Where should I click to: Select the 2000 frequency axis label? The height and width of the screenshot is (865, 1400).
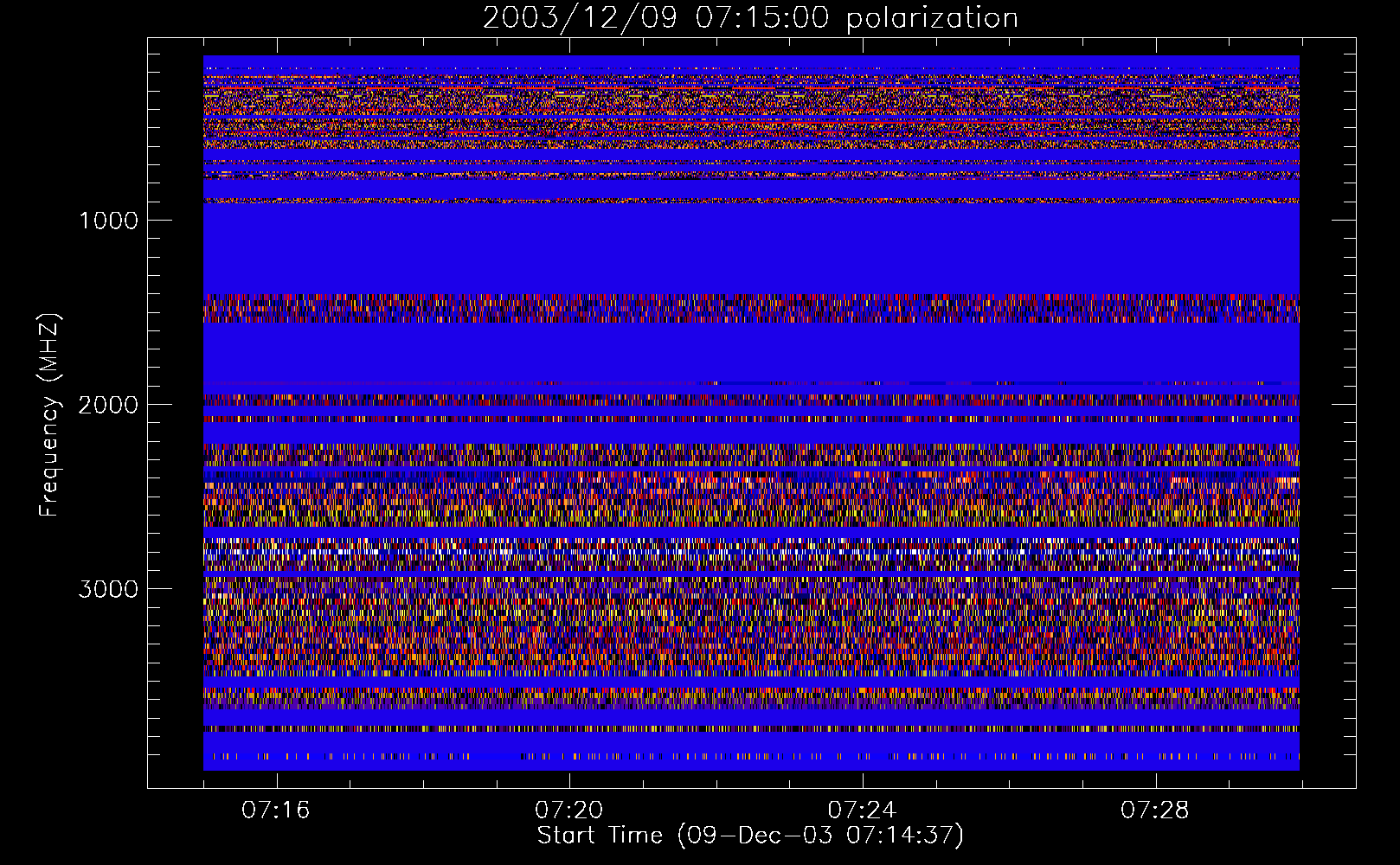(108, 405)
